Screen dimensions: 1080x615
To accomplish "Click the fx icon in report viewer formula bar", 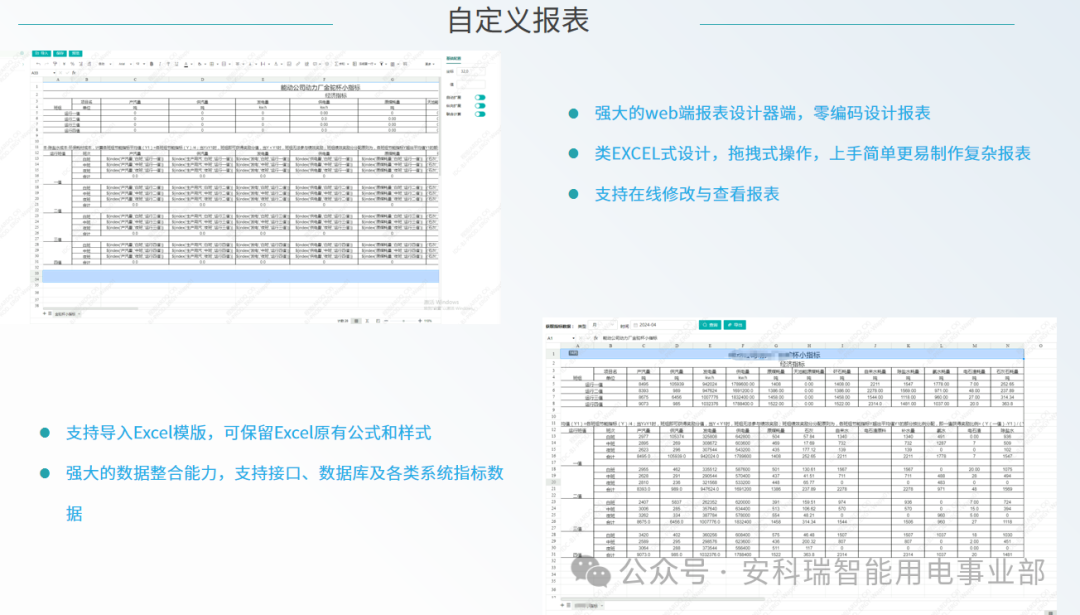I will pos(596,338).
